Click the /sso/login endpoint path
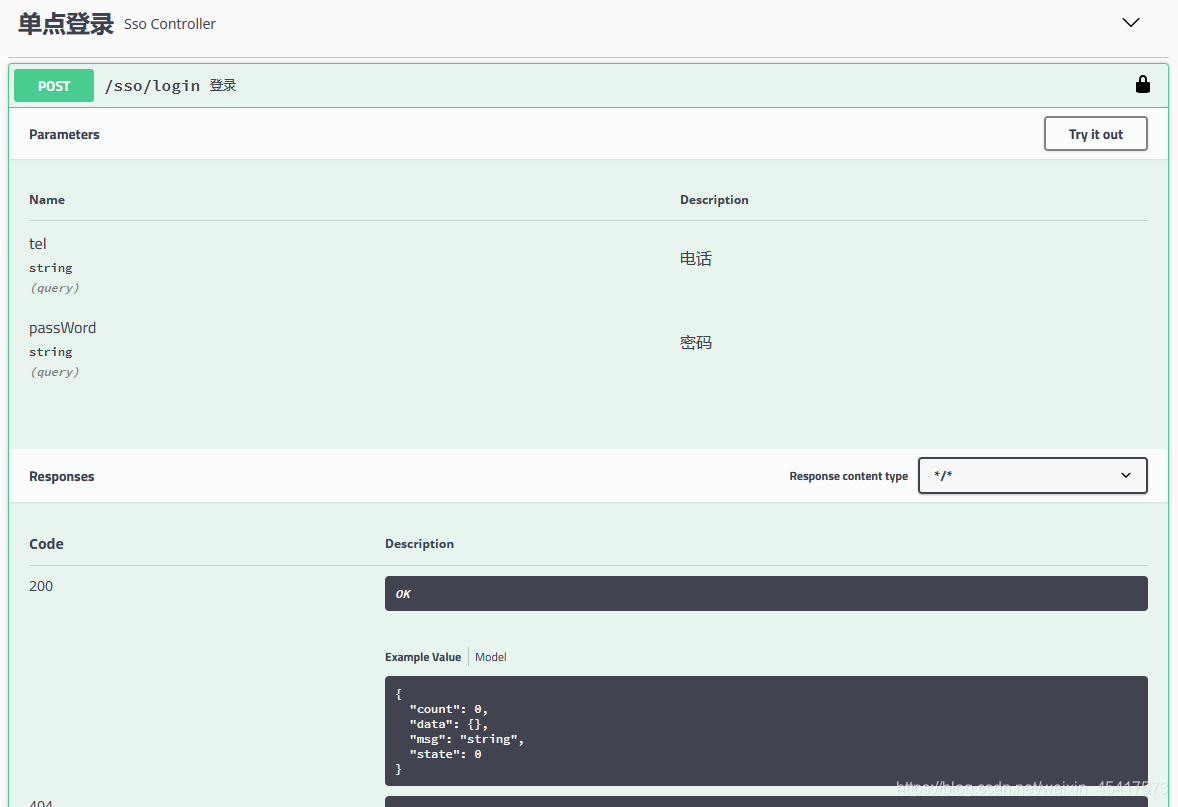1178x807 pixels. (x=153, y=86)
